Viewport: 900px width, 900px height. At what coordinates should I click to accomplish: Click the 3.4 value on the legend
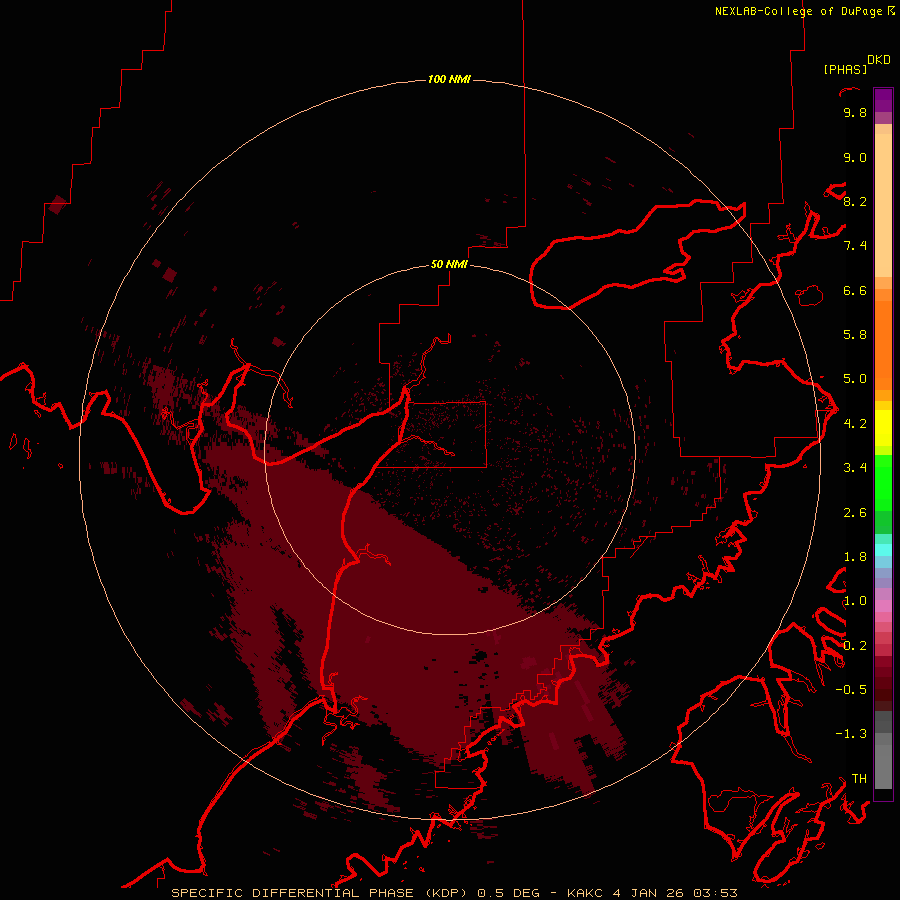tap(855, 468)
